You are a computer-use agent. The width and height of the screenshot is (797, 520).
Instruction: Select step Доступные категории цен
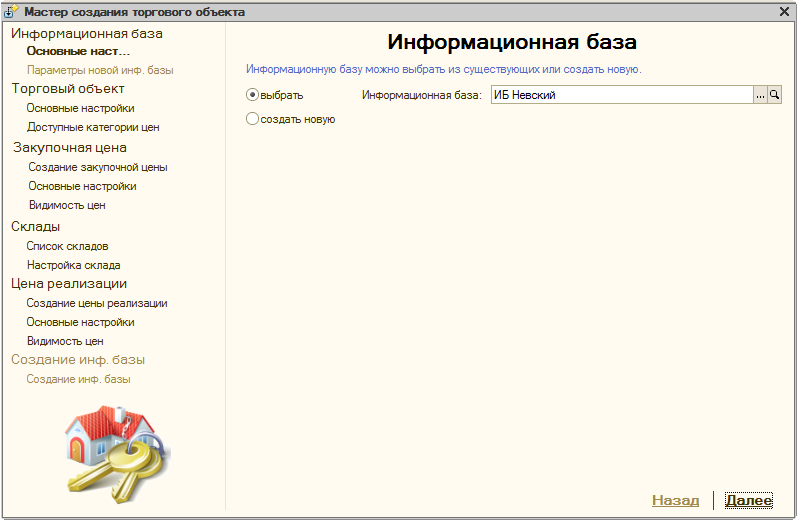93,127
